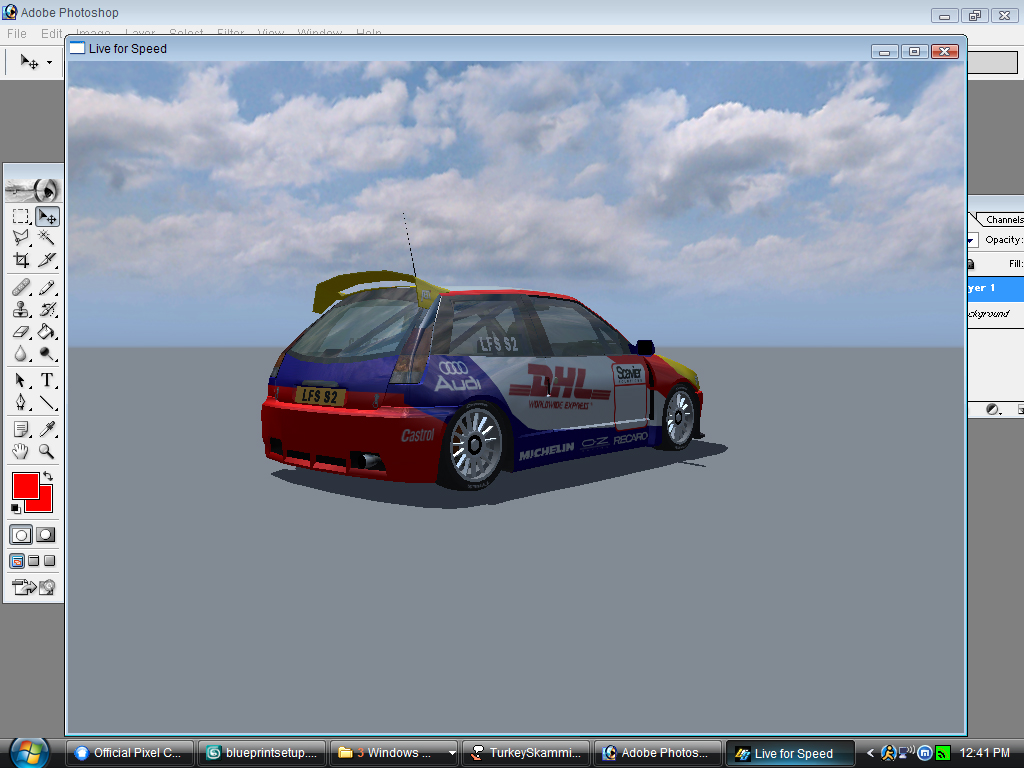Click the green tray icon beside the clock

[943, 753]
